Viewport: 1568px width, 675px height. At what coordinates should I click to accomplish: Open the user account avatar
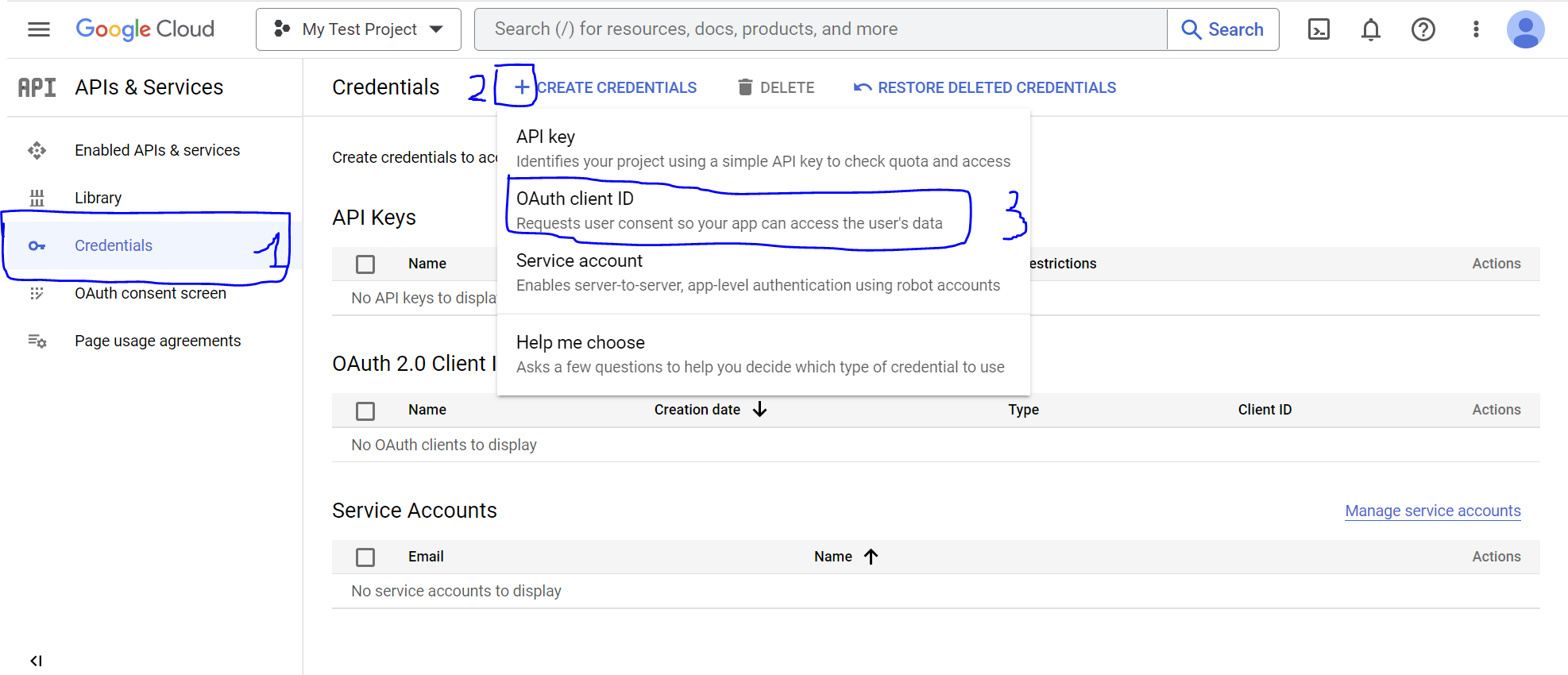[x=1525, y=29]
